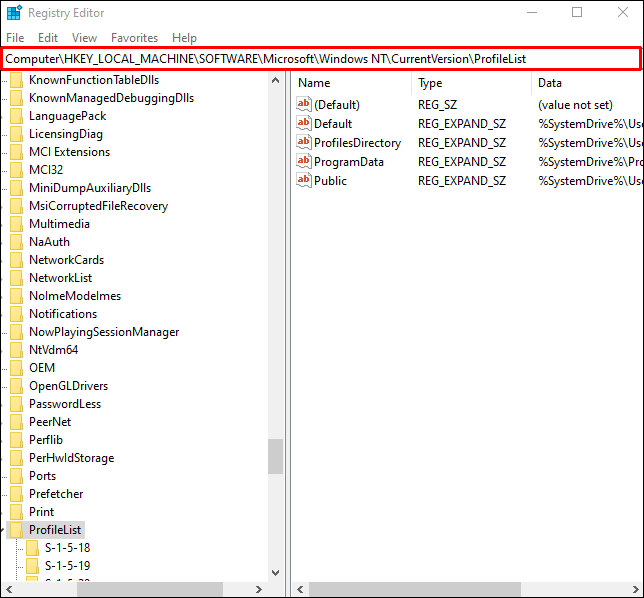Select the Prefetcher folder icon
644x598 pixels.
16,494
